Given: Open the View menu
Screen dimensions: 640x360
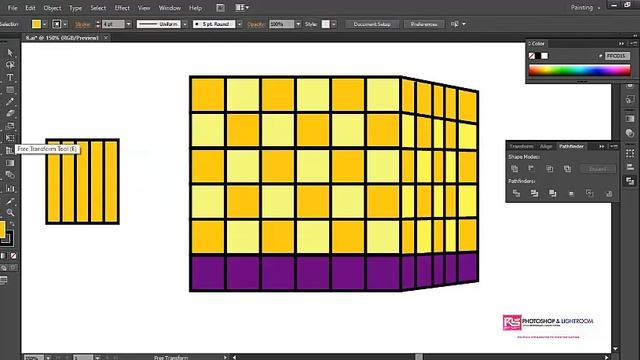Looking at the screenshot, I should tap(144, 8).
